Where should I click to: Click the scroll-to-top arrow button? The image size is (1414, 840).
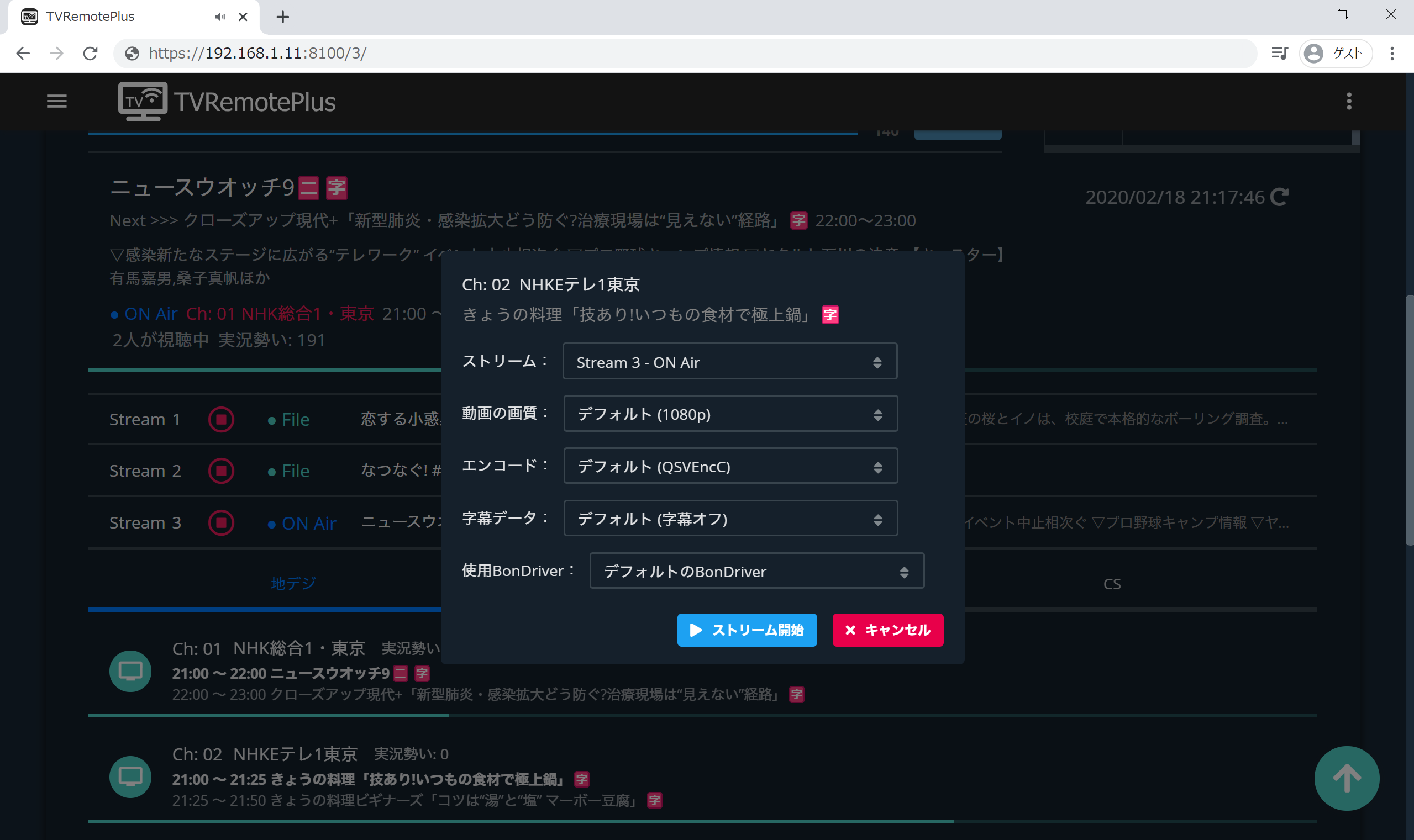coord(1346,778)
